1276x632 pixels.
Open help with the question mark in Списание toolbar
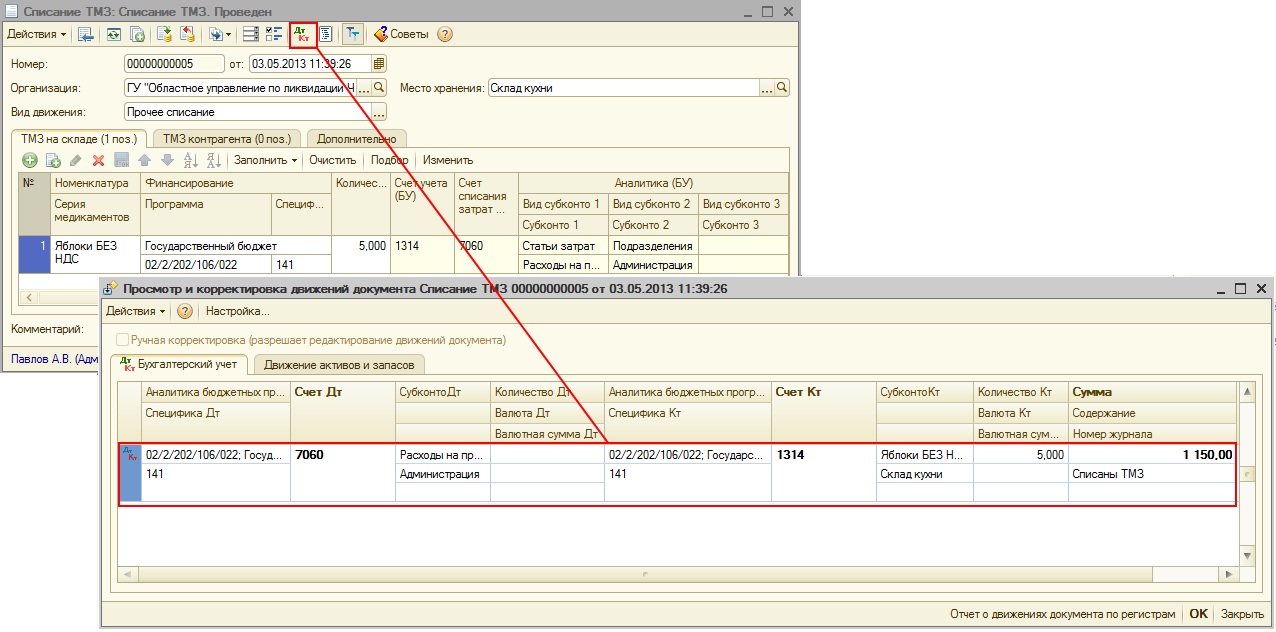coord(445,34)
